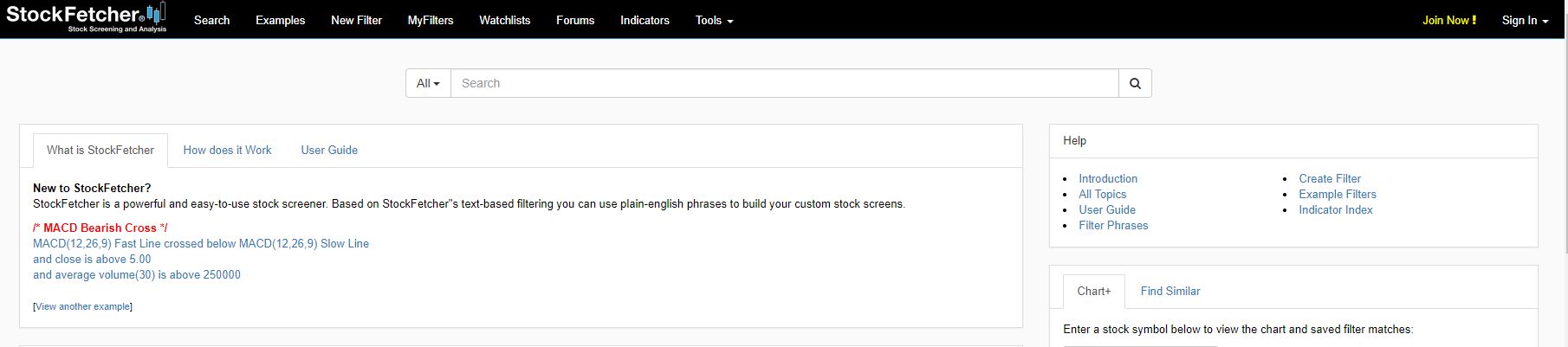Open the Watchlists page
Screen dimensions: 1568x347
click(x=504, y=20)
